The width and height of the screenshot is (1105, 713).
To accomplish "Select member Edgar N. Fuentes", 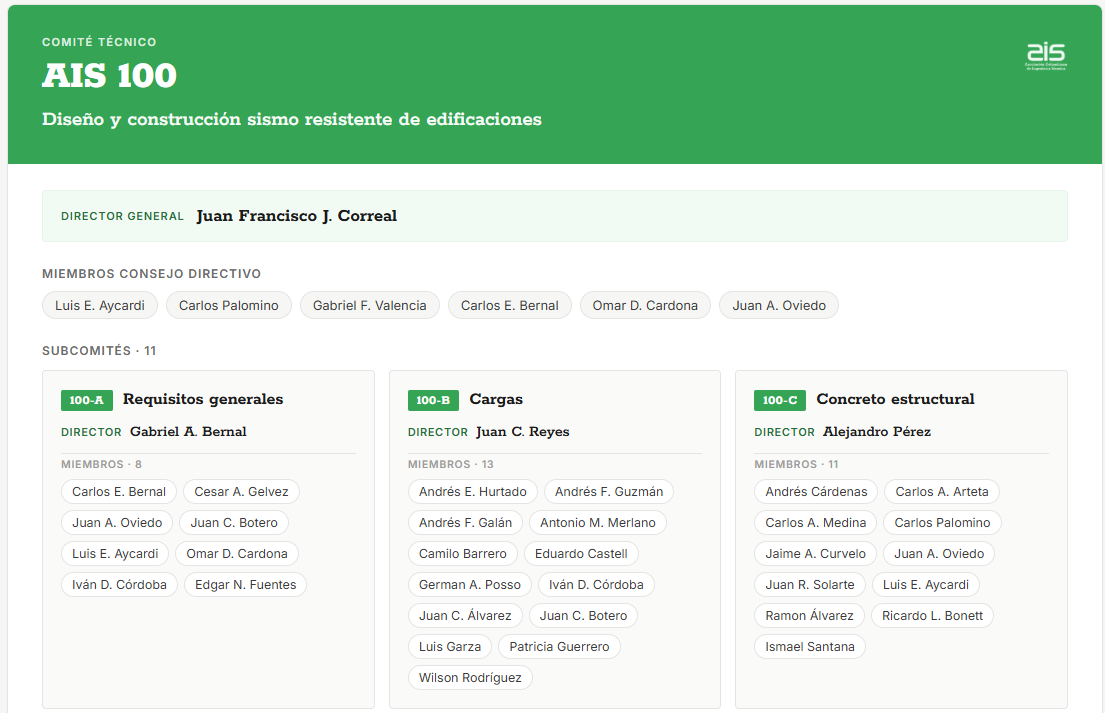I will point(245,585).
